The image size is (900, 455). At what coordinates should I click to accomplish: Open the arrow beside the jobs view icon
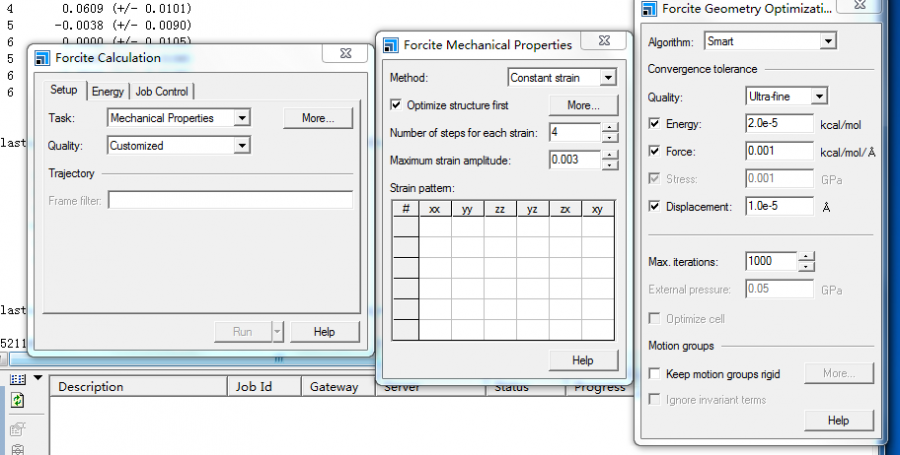pyautogui.click(x=38, y=378)
